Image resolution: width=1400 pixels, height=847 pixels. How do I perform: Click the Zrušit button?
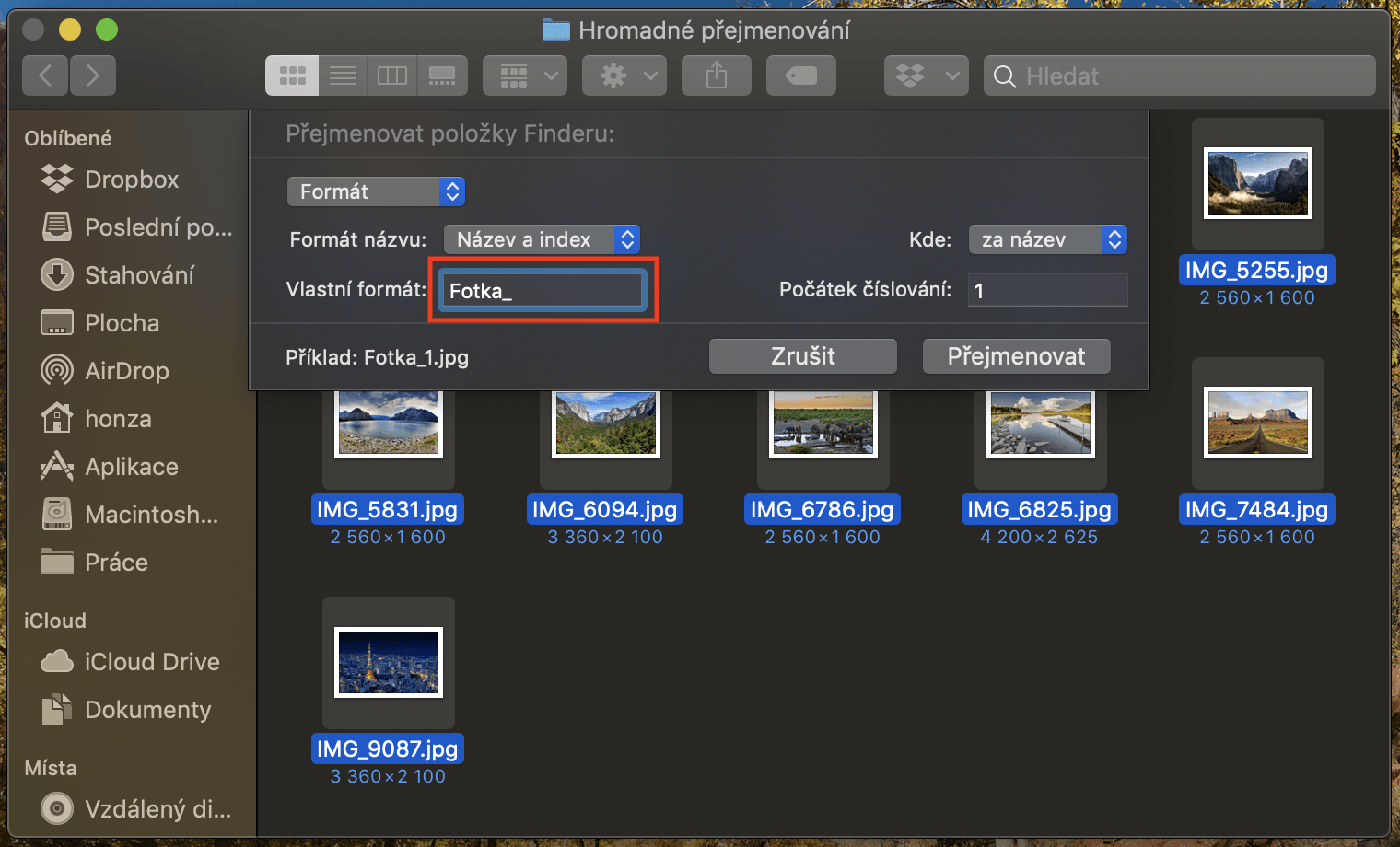tap(803, 356)
